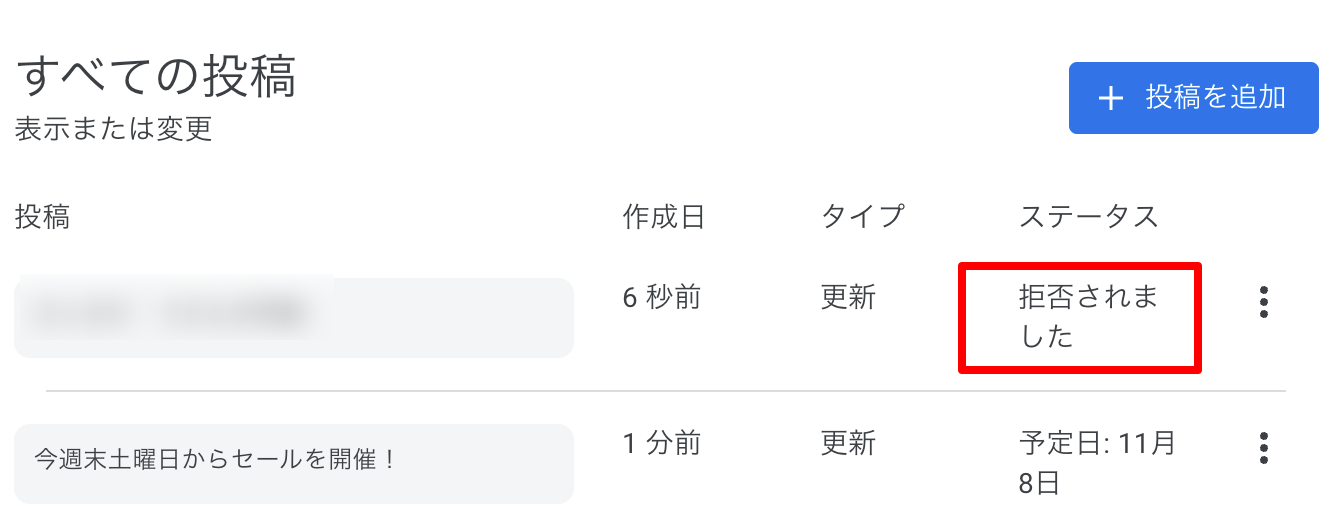Click the plus icon on 投稿を追加
The height and width of the screenshot is (520, 1322).
click(x=1111, y=98)
